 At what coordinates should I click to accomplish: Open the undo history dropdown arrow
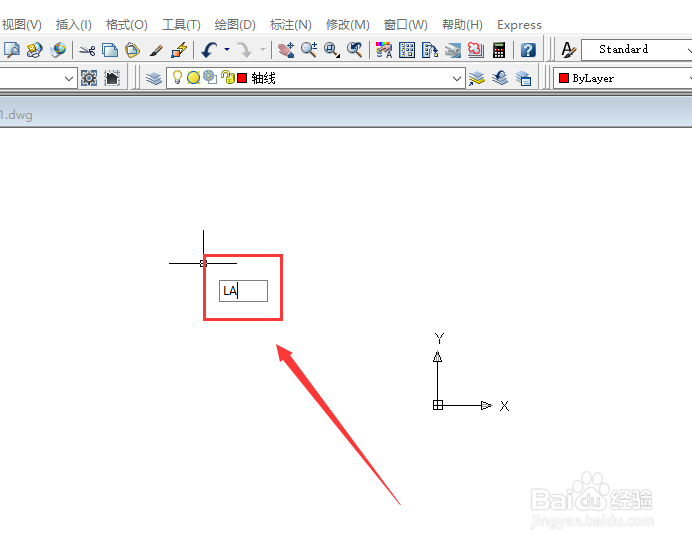click(x=227, y=49)
